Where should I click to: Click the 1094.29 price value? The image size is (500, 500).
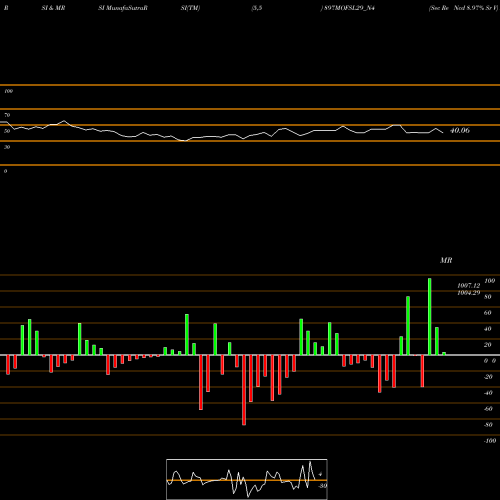(469, 293)
